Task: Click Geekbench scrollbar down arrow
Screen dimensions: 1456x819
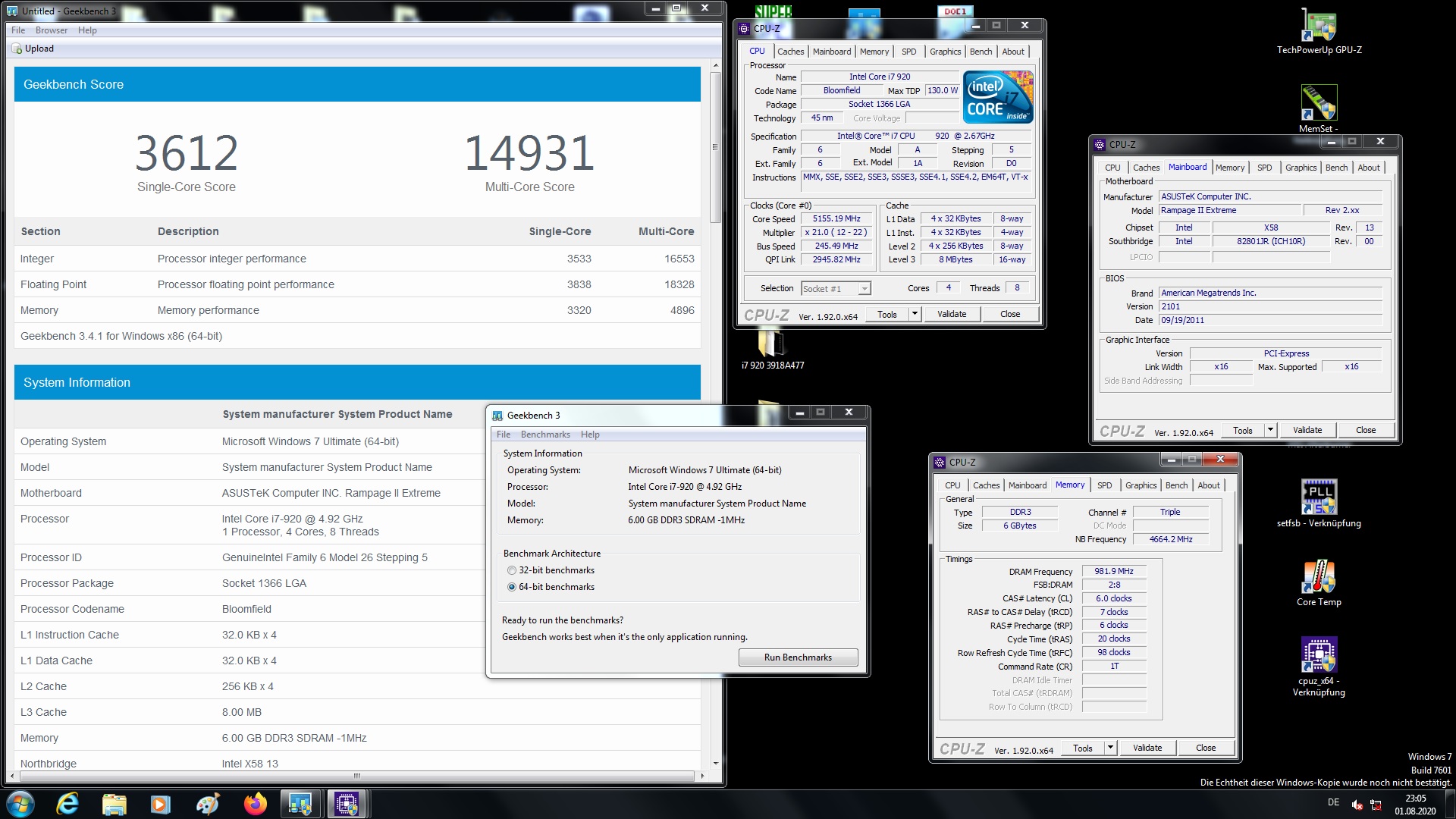Action: click(x=715, y=764)
